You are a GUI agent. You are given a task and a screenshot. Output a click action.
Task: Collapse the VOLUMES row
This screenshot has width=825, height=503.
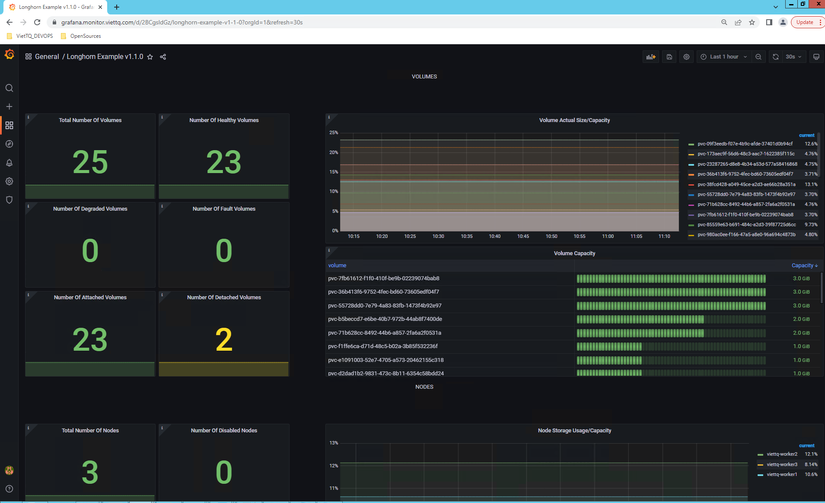click(x=424, y=76)
